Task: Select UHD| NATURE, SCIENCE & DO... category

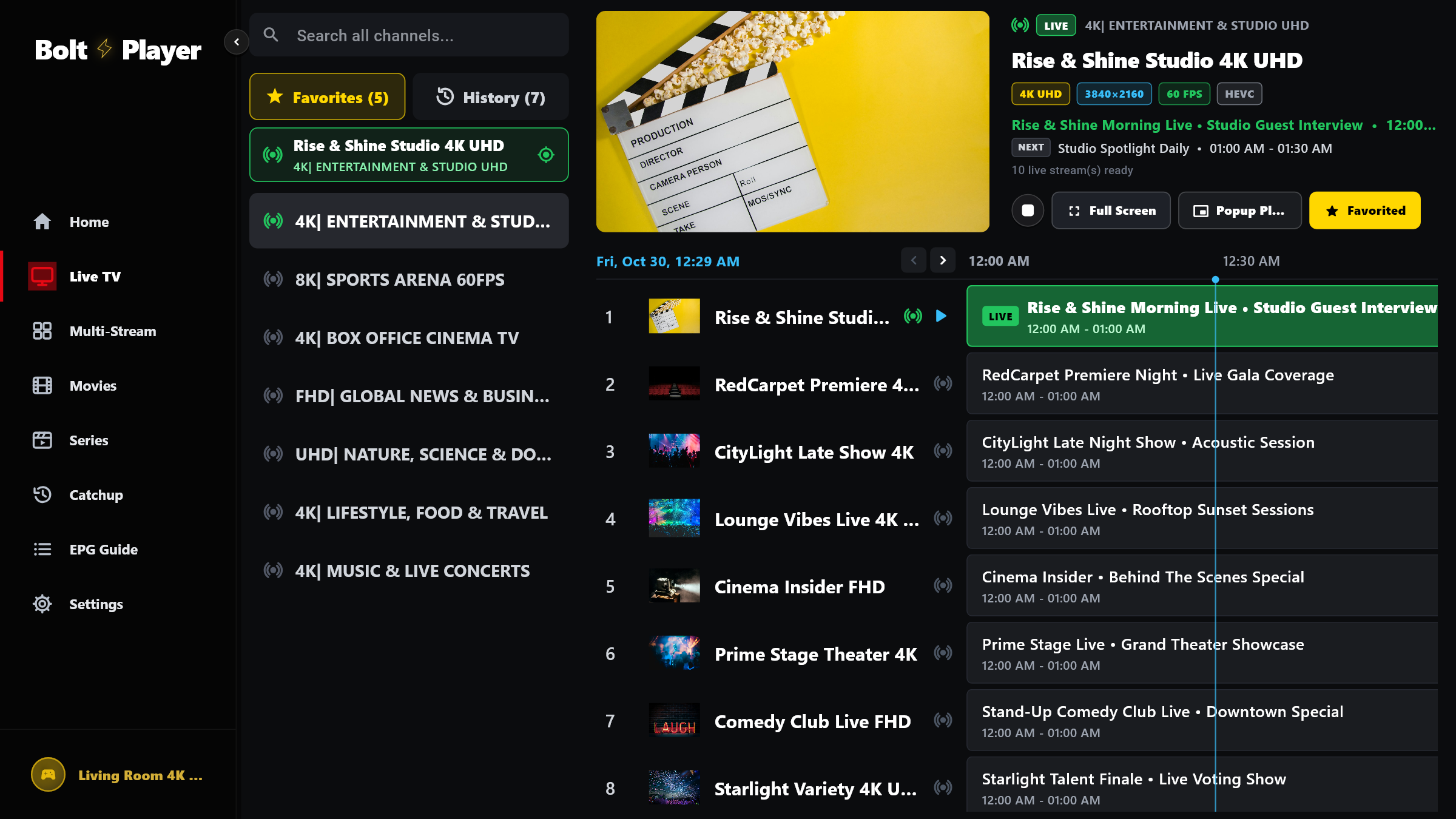Action: 409,454
